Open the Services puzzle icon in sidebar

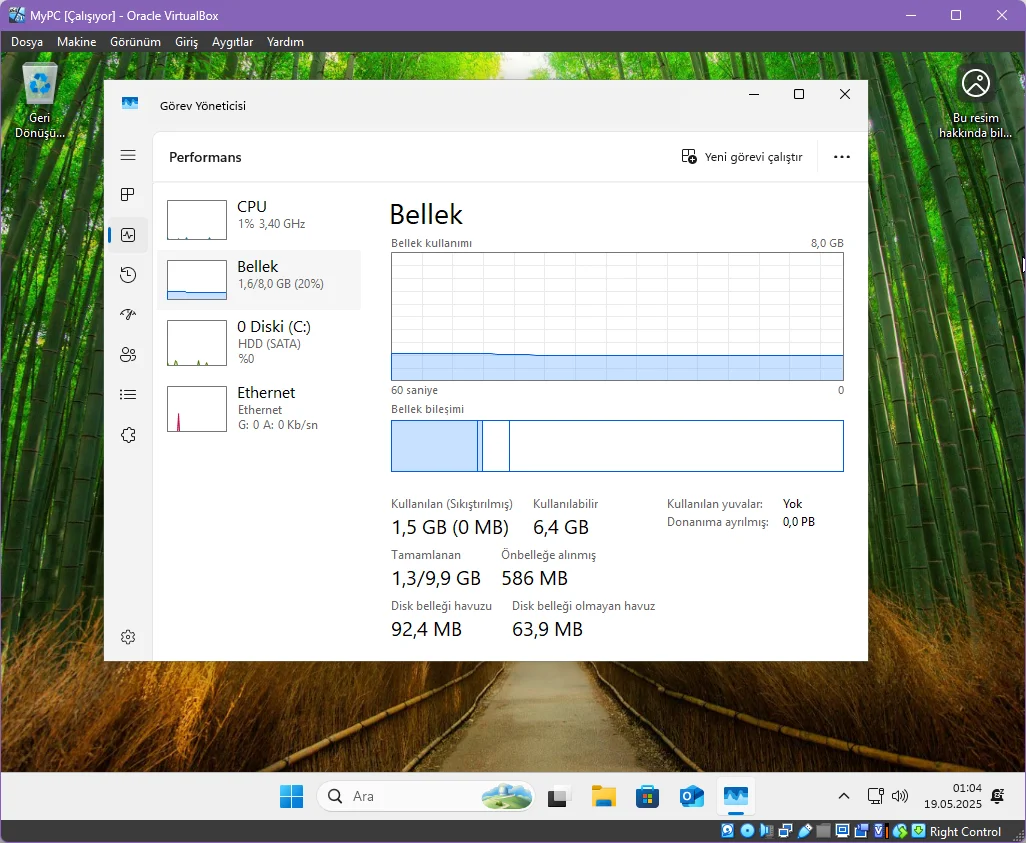(x=128, y=435)
